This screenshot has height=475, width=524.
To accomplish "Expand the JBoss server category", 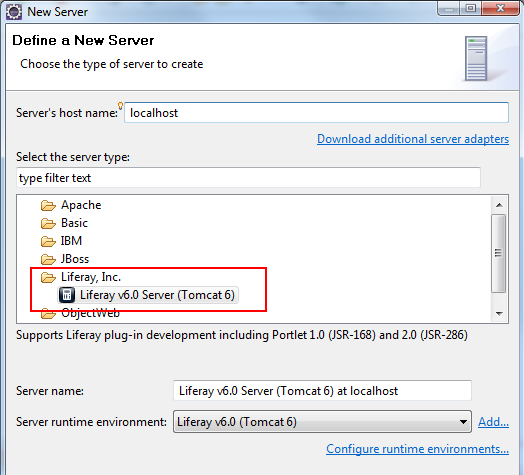I will 75,259.
